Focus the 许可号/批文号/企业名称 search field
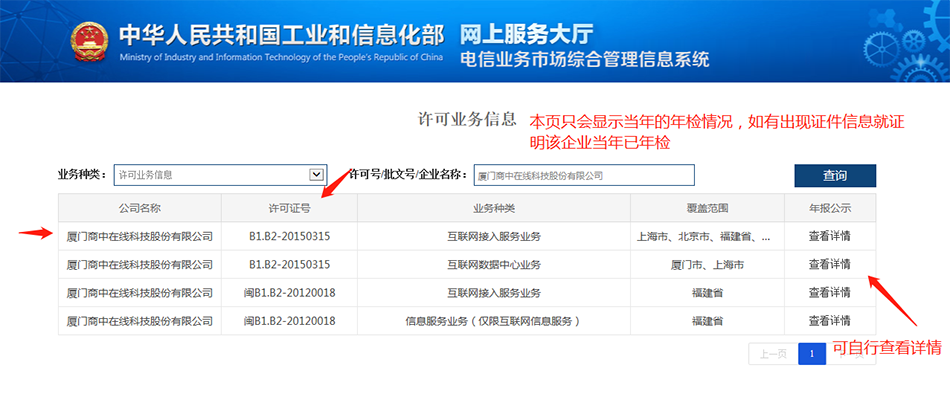 pyautogui.click(x=583, y=175)
